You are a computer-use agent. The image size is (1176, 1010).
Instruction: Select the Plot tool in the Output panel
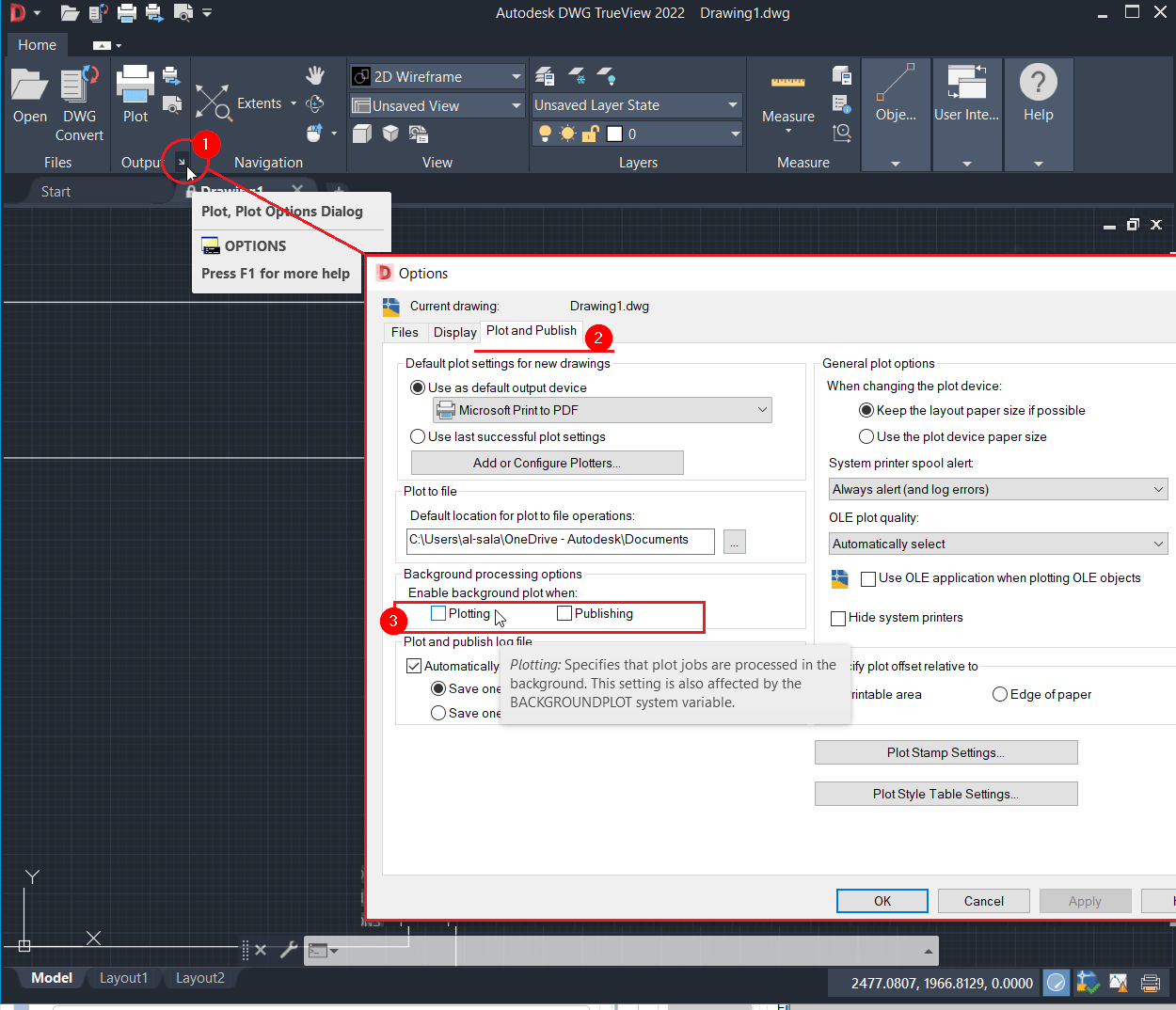[135, 89]
